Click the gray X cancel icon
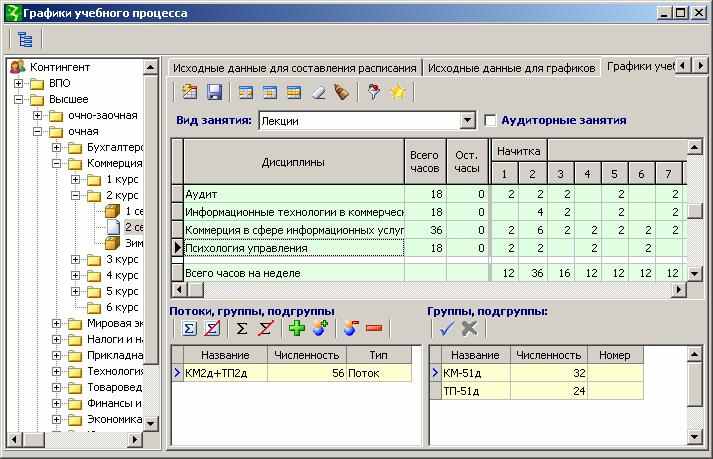 pyautogui.click(x=468, y=328)
